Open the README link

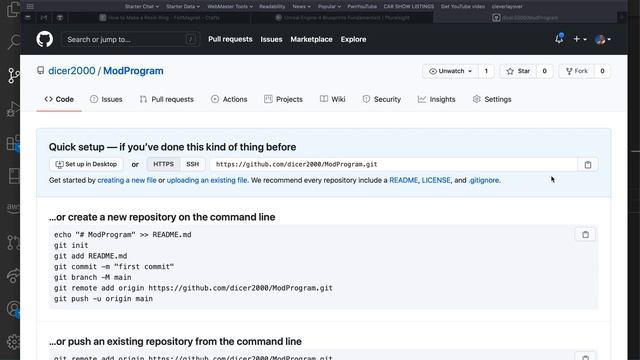(x=404, y=180)
